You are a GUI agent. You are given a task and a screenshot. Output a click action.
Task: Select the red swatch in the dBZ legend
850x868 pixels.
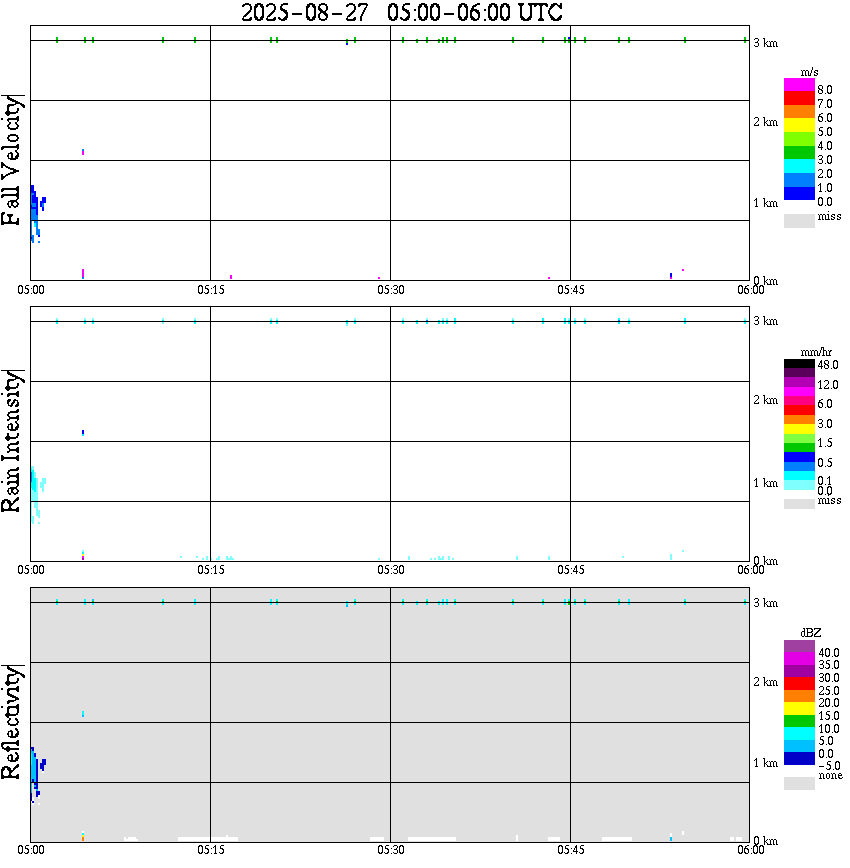799,684
